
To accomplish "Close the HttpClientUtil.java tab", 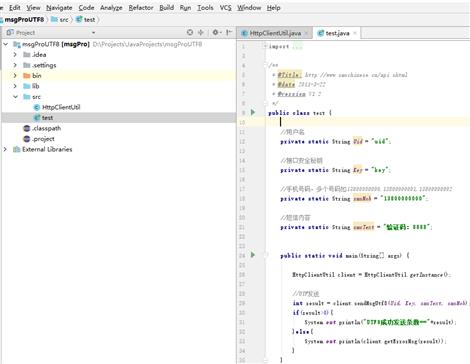I will click(x=306, y=33).
